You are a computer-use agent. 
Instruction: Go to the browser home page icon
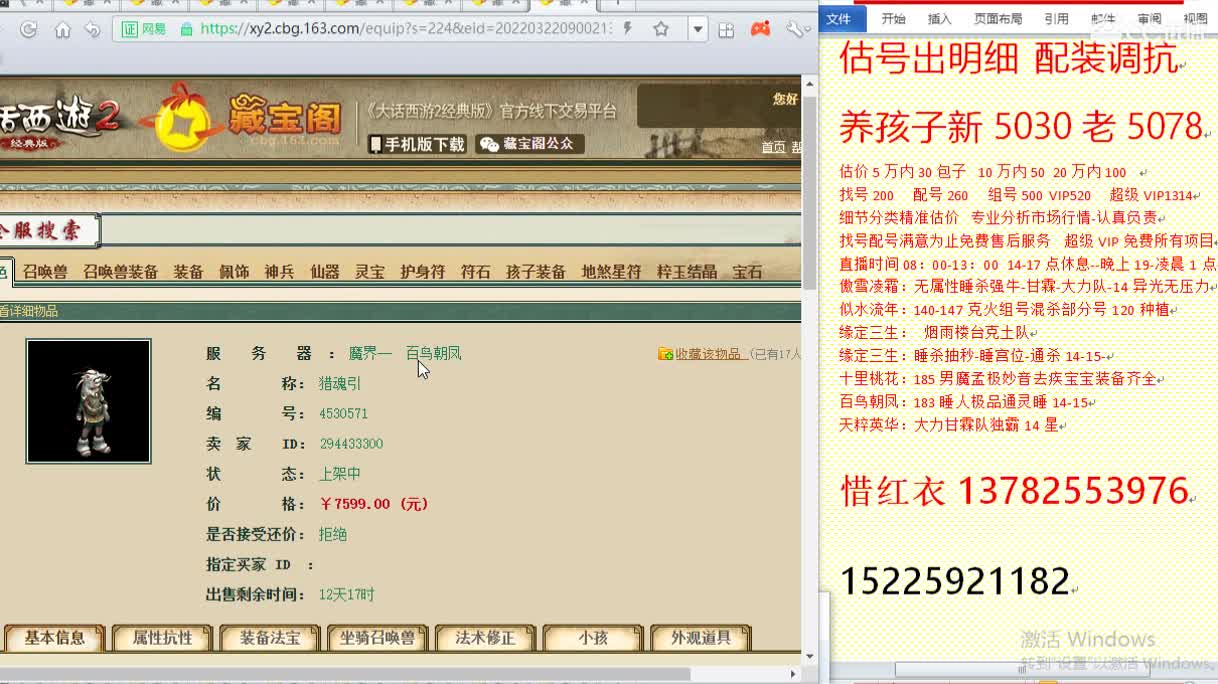click(62, 29)
